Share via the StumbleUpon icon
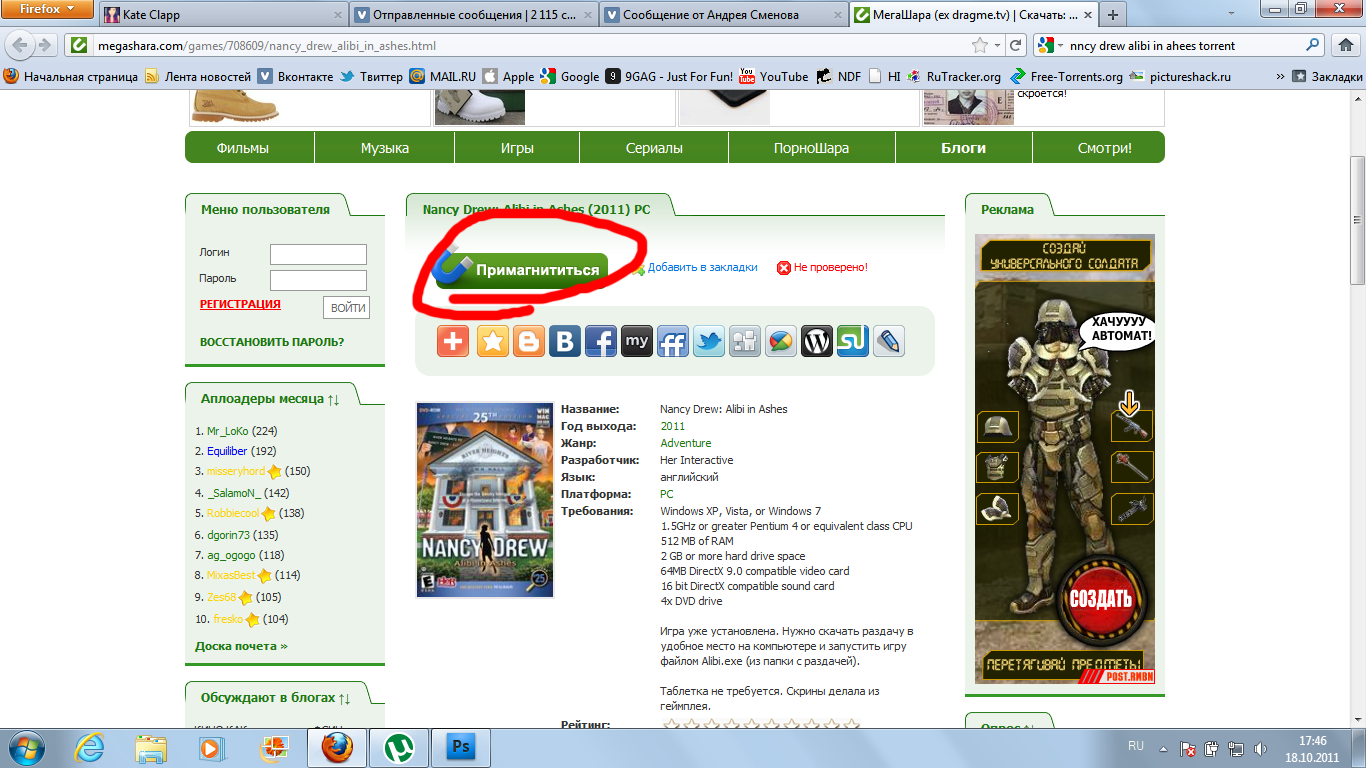Image resolution: width=1366 pixels, height=768 pixels. click(853, 341)
